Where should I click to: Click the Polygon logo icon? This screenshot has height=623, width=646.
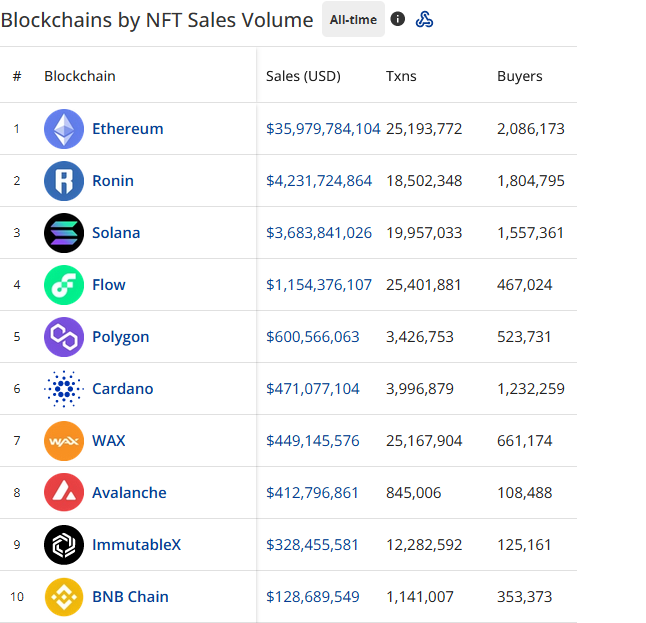[x=64, y=337]
